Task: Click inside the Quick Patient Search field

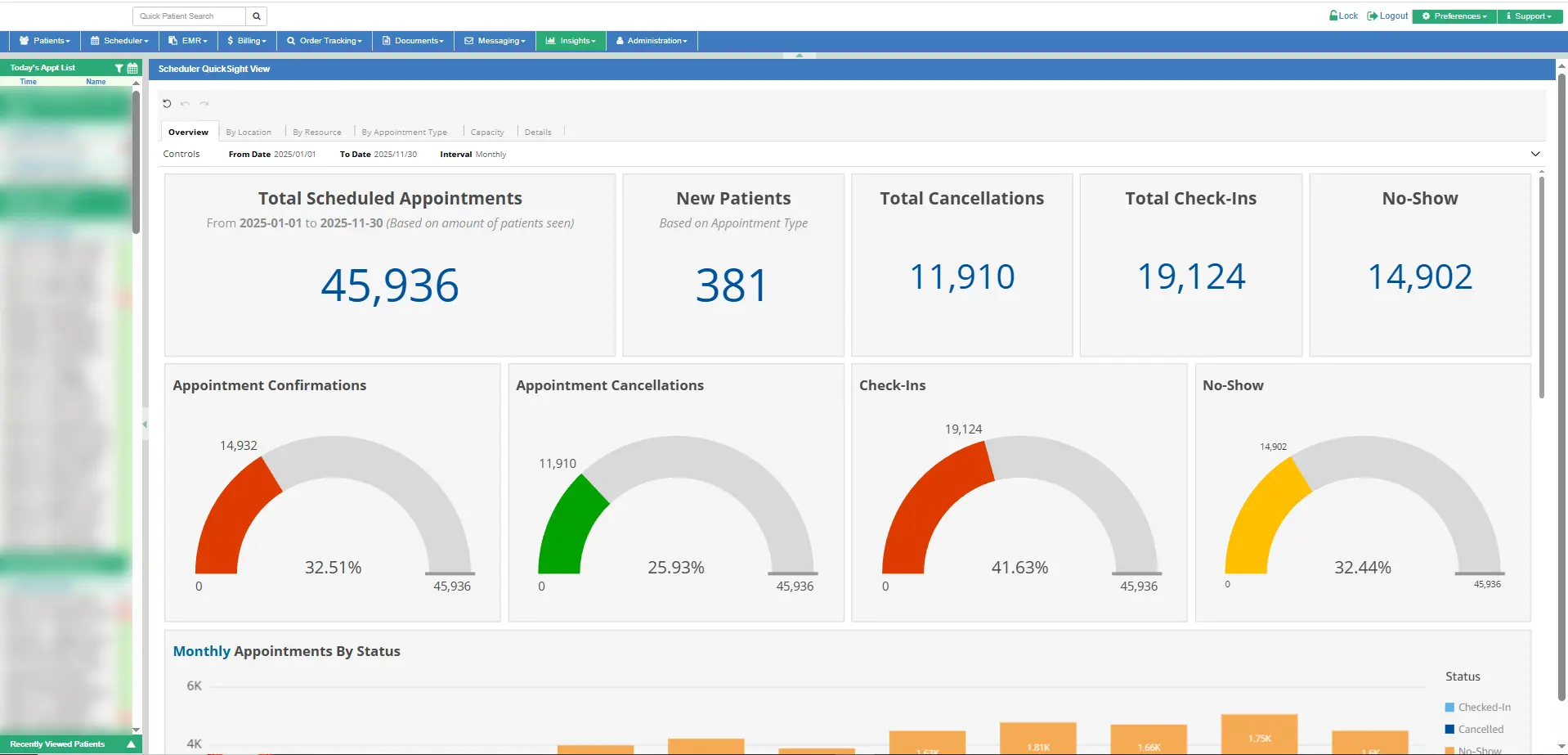Action: (186, 16)
